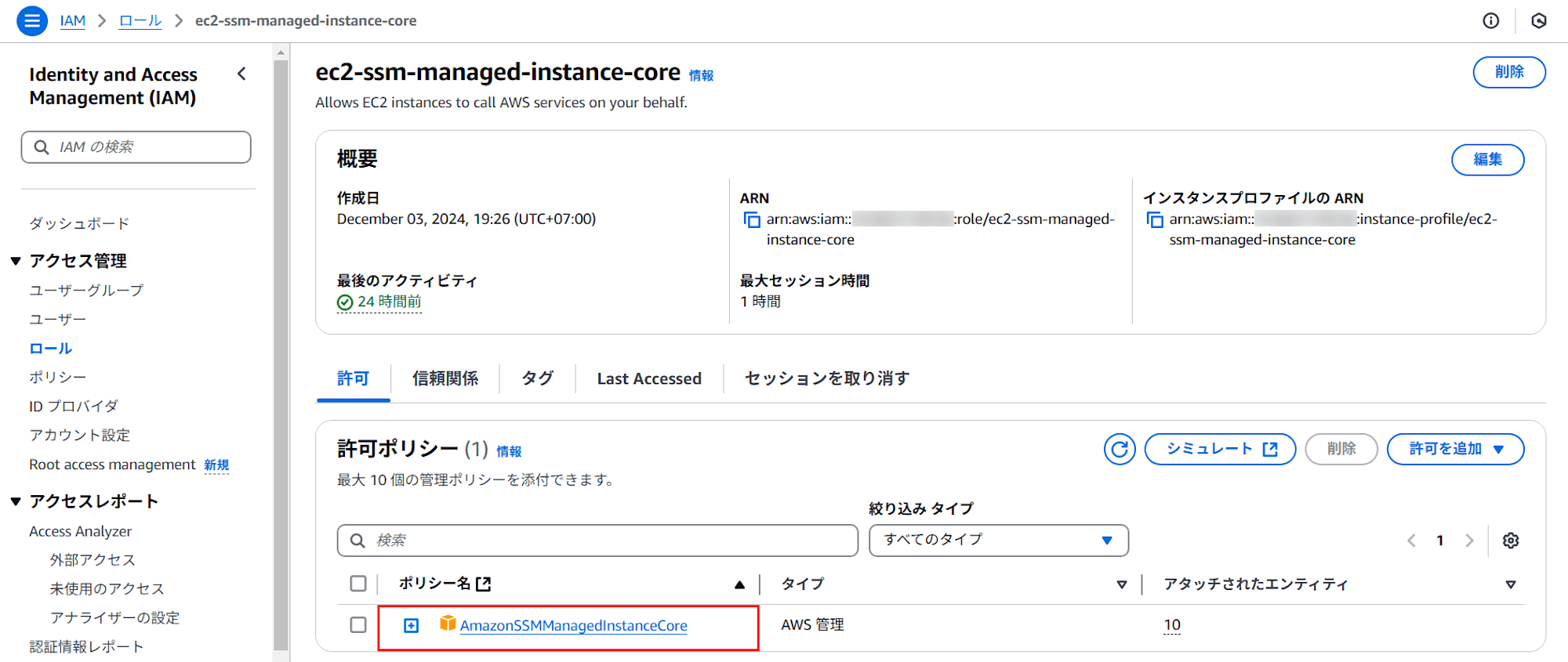The height and width of the screenshot is (662, 1568).
Task: Click the attached entities count 10
Action: [1172, 625]
